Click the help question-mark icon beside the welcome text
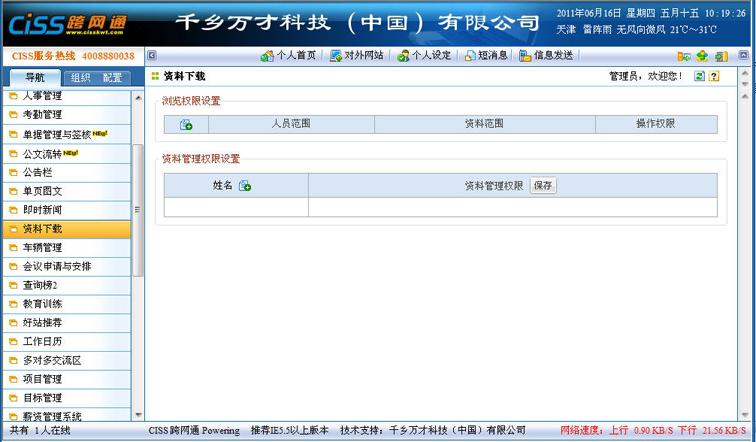The image size is (756, 442). click(x=700, y=76)
